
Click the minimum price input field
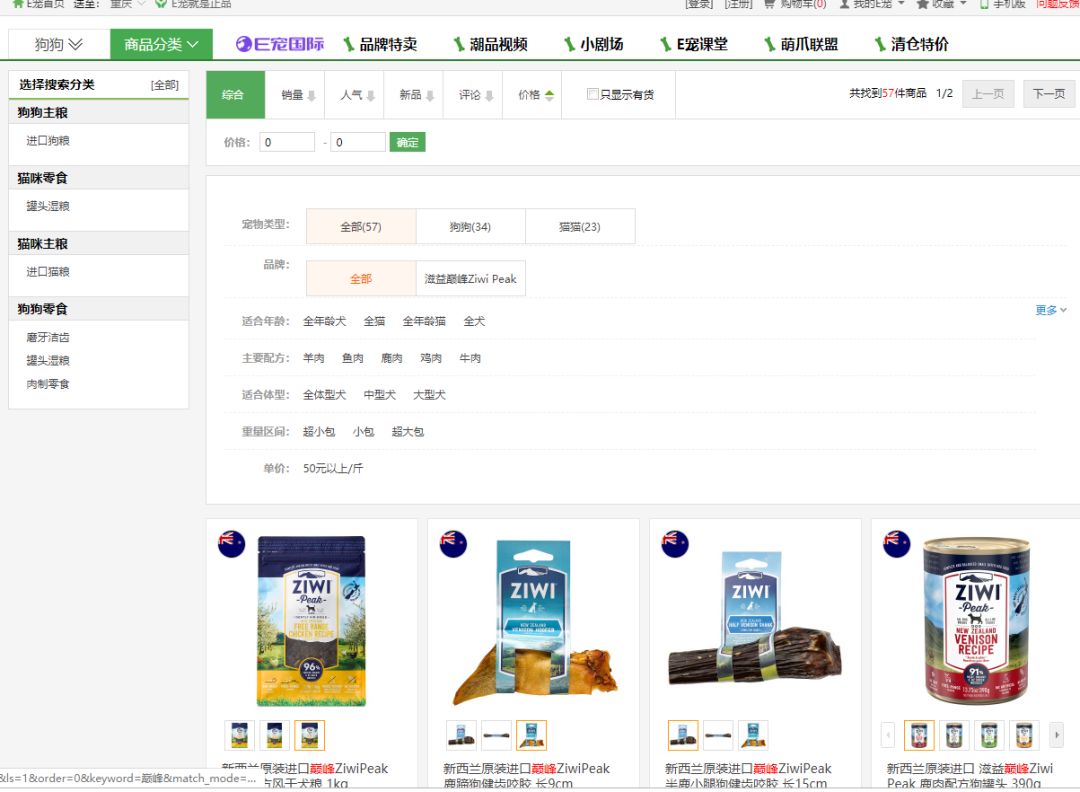(287, 142)
